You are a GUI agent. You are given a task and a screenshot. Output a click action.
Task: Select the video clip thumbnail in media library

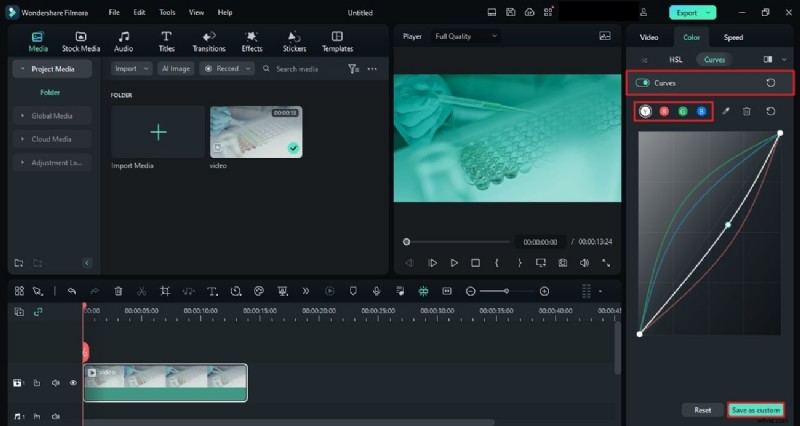(256, 132)
